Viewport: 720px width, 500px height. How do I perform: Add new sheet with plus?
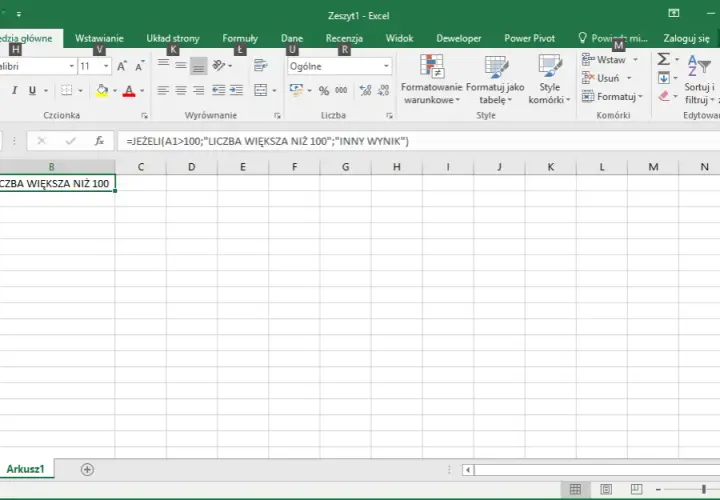[x=87, y=469]
